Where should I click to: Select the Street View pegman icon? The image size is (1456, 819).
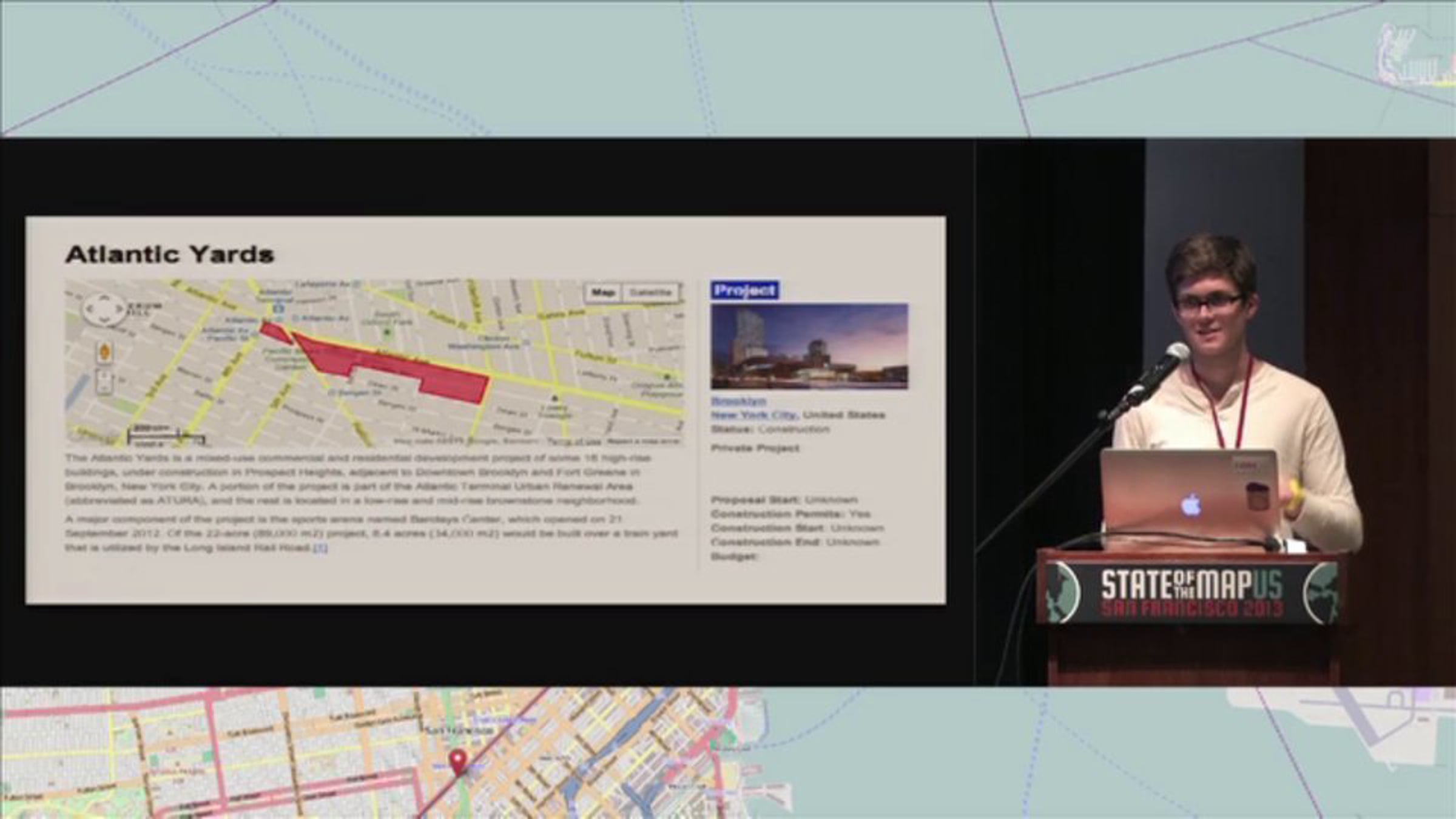(x=104, y=352)
